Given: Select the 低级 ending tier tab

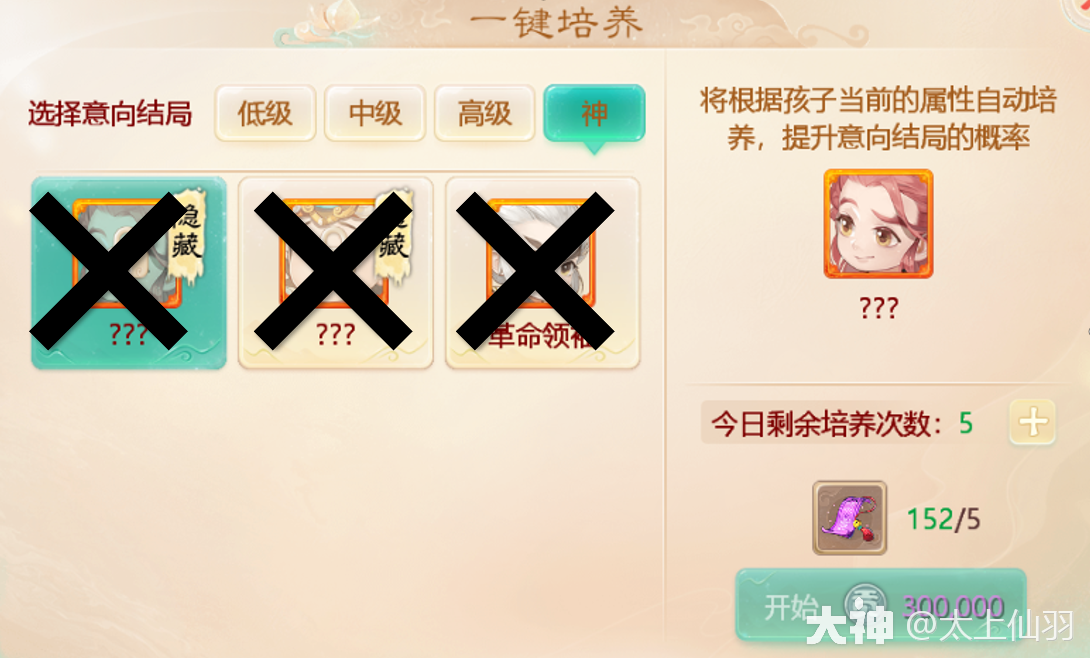Looking at the screenshot, I should point(265,113).
